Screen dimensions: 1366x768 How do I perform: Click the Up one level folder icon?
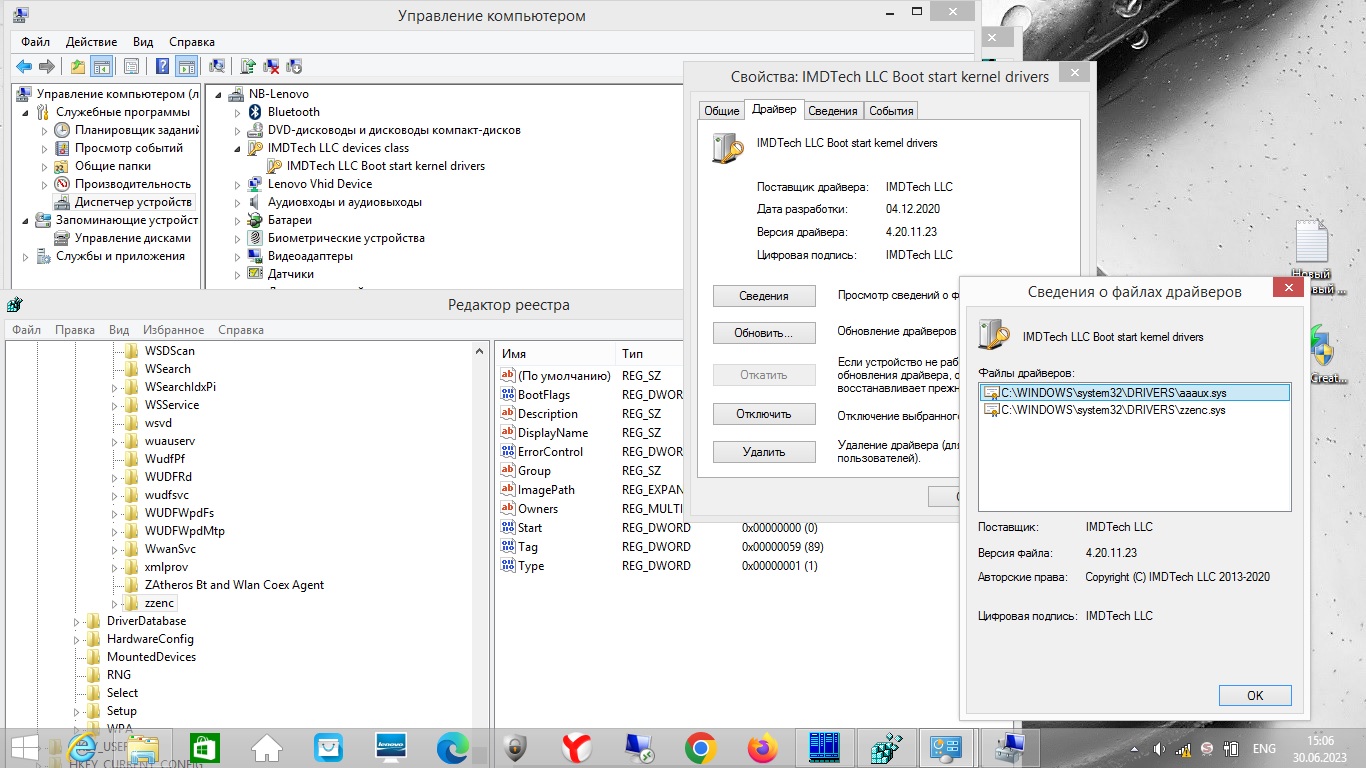[x=78, y=67]
